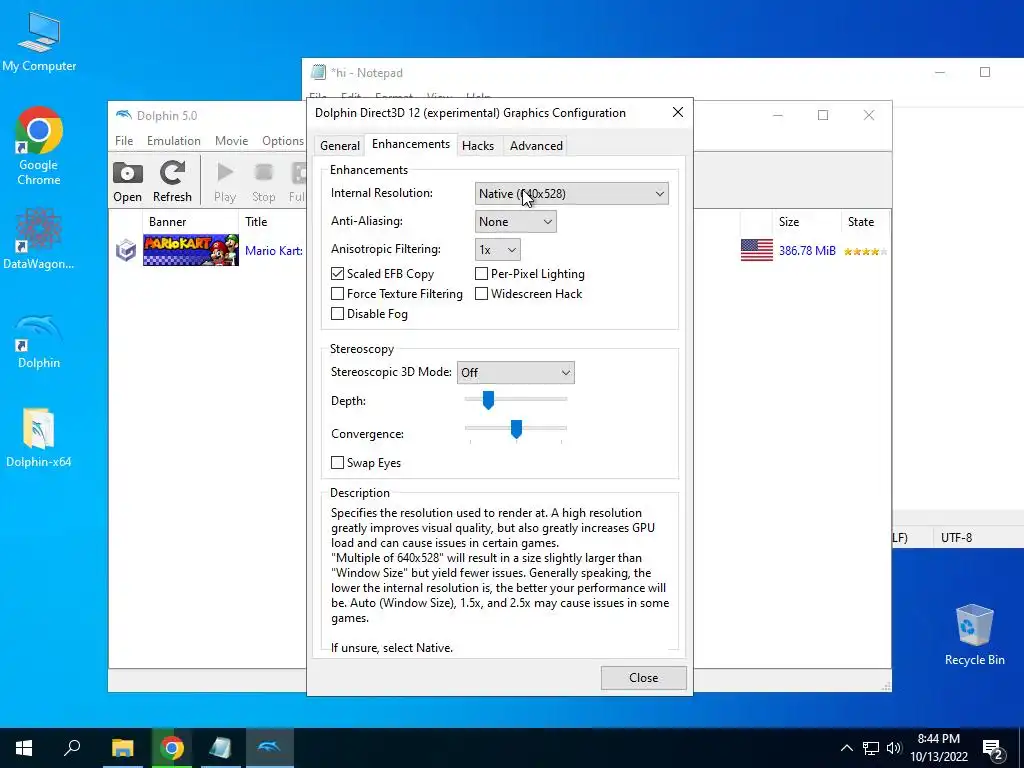Enable Force Texture Filtering
Viewport: 1024px width, 768px height.
(338, 294)
